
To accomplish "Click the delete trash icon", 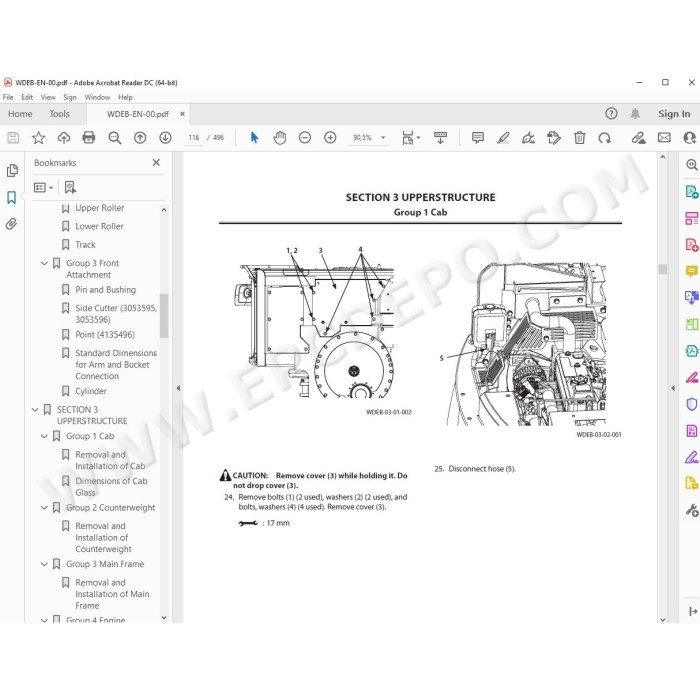I will click(x=579, y=138).
